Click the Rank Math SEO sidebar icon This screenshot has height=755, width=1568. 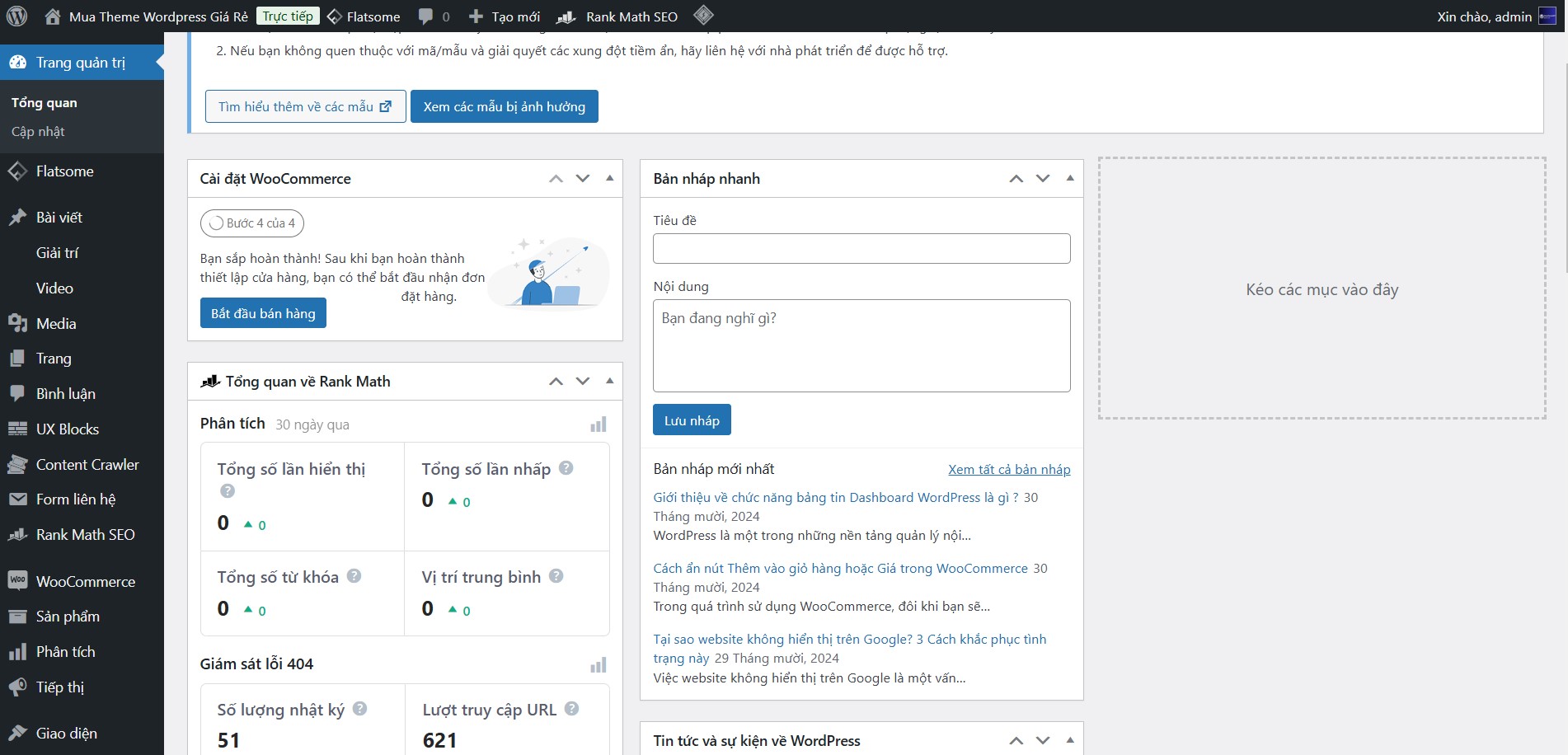pyautogui.click(x=17, y=535)
